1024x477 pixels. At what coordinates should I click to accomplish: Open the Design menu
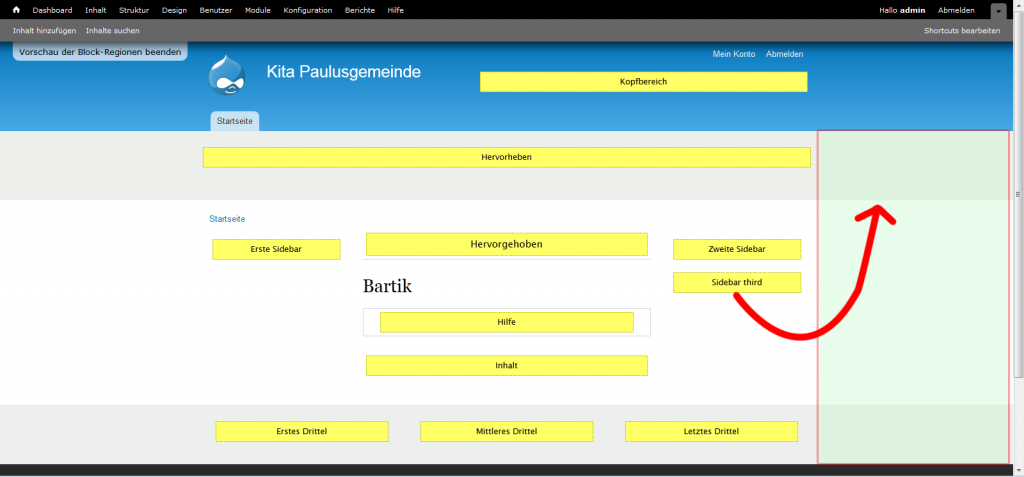point(174,10)
